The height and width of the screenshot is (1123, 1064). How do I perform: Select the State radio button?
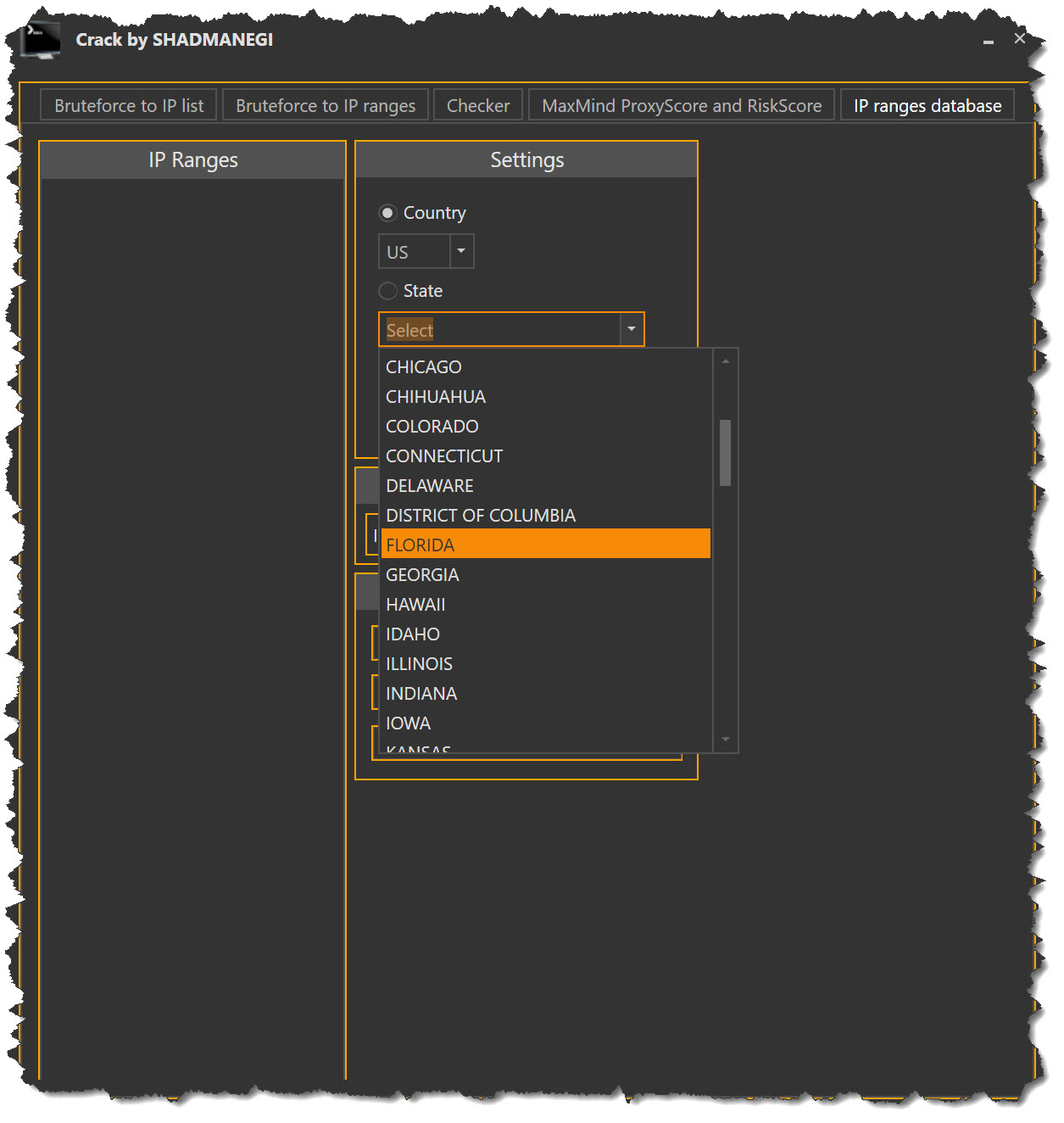387,291
